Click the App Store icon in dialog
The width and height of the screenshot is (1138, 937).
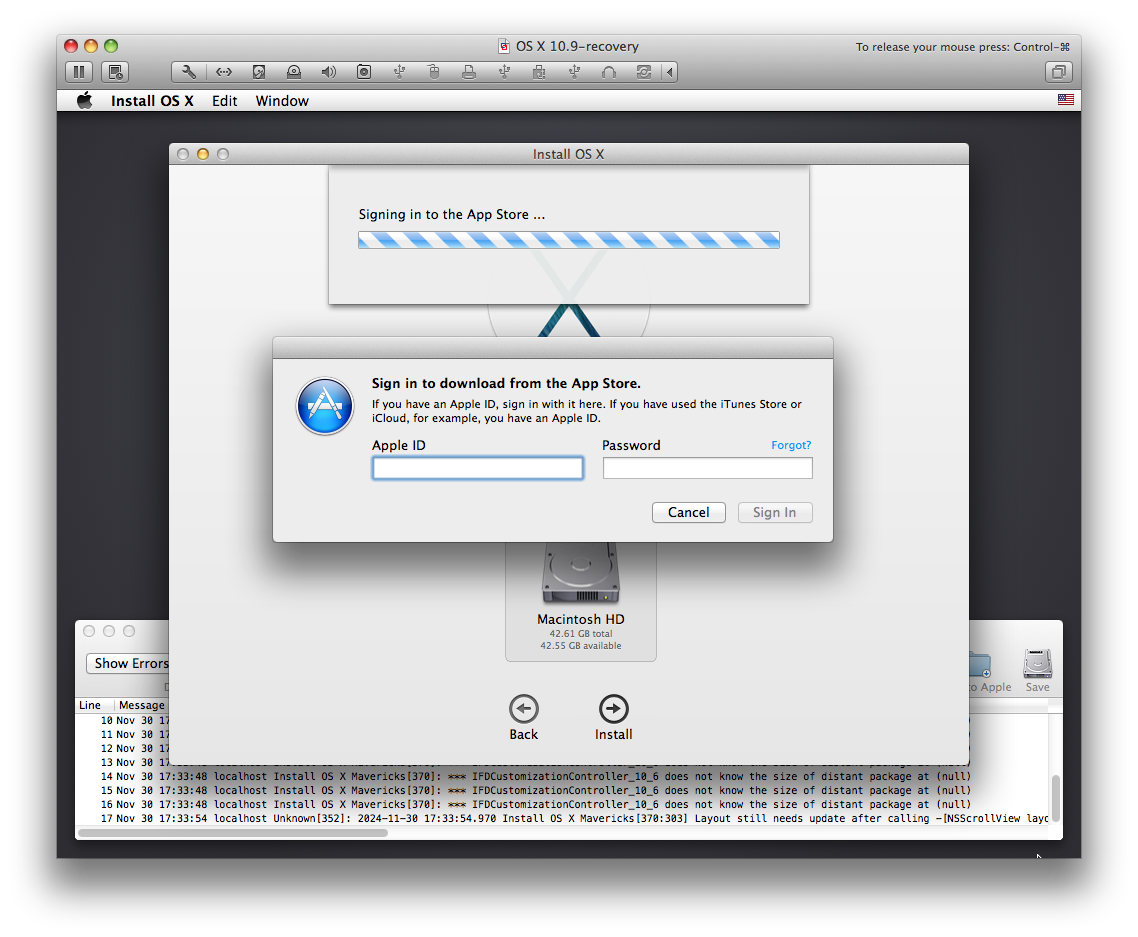[x=324, y=406]
